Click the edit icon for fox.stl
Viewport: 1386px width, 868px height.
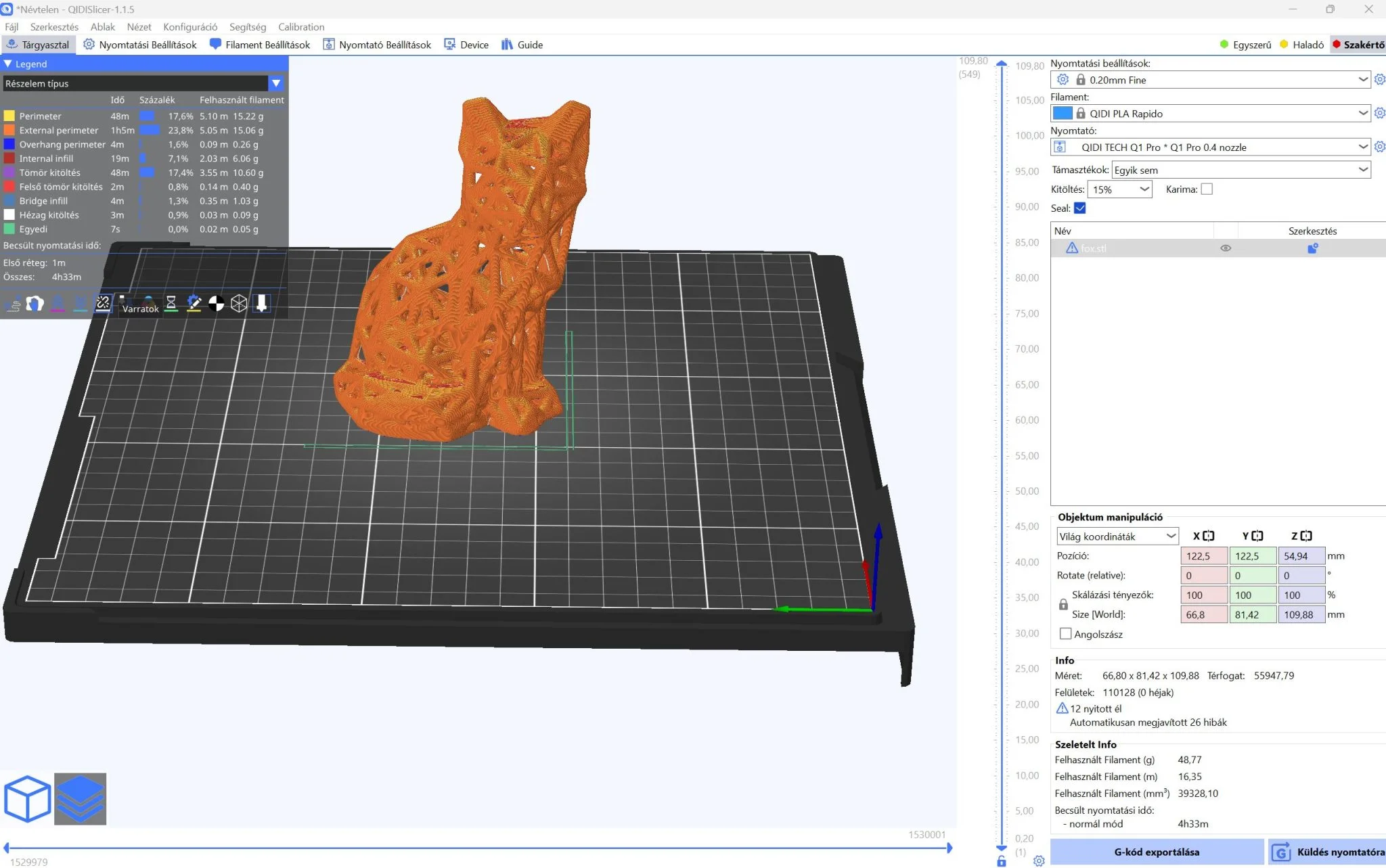click(1313, 248)
